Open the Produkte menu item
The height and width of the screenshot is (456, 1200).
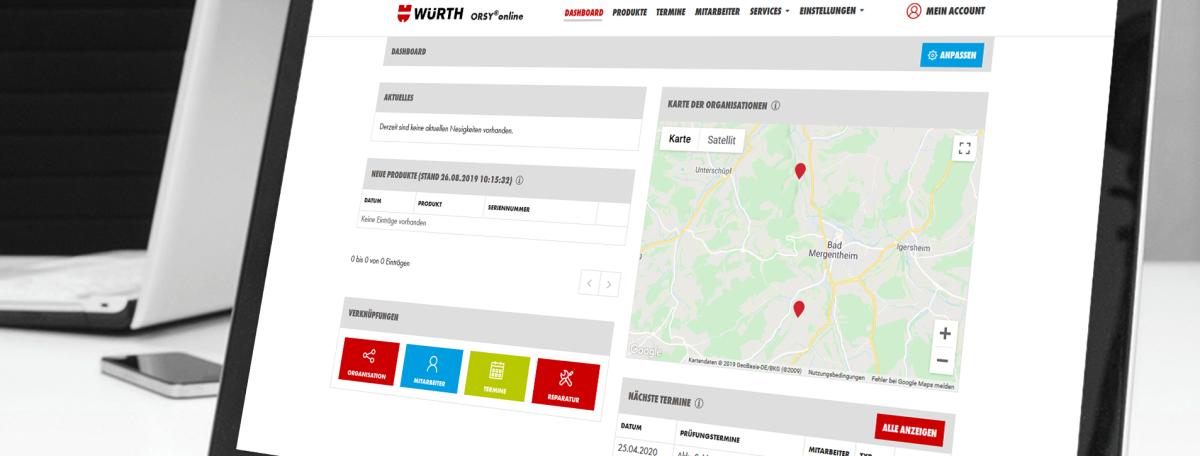629,12
